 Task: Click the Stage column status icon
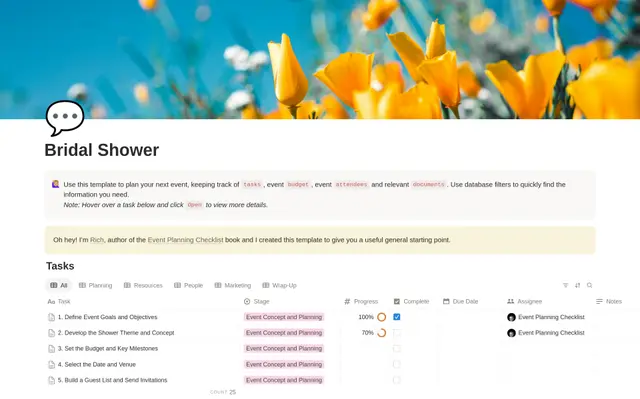click(247, 301)
